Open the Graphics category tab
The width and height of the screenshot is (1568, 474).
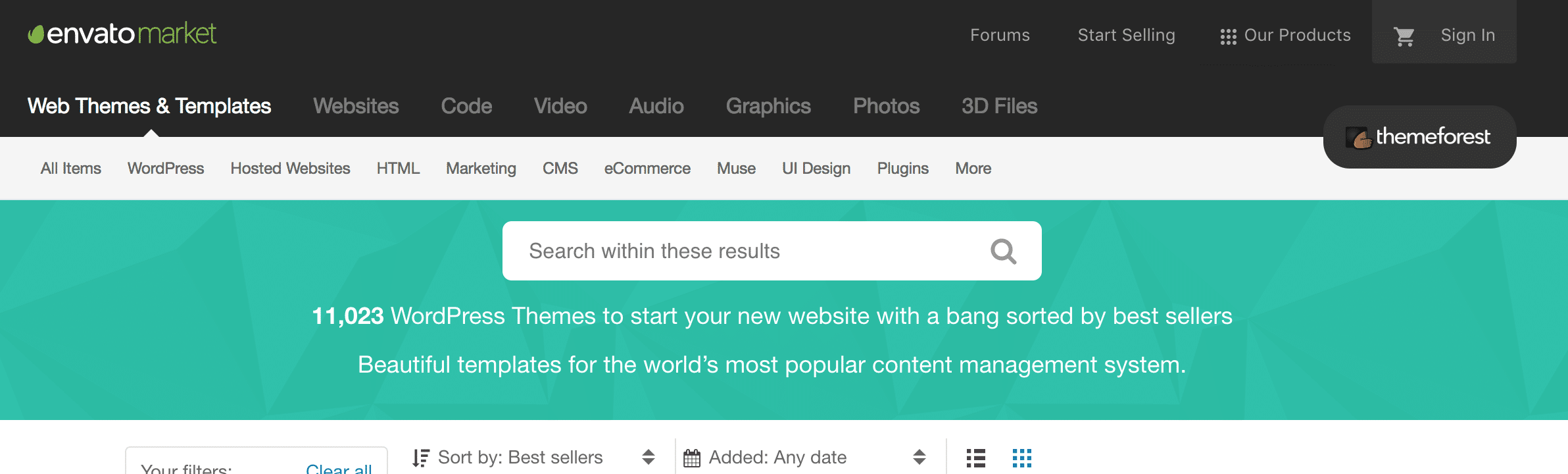tap(768, 106)
